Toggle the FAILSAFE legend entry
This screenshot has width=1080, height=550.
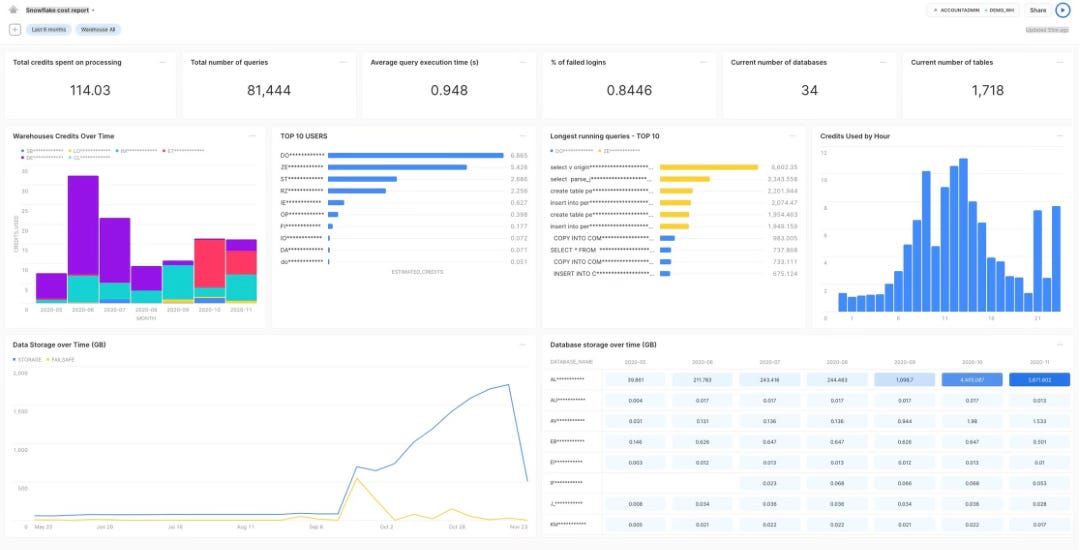pyautogui.click(x=60, y=359)
